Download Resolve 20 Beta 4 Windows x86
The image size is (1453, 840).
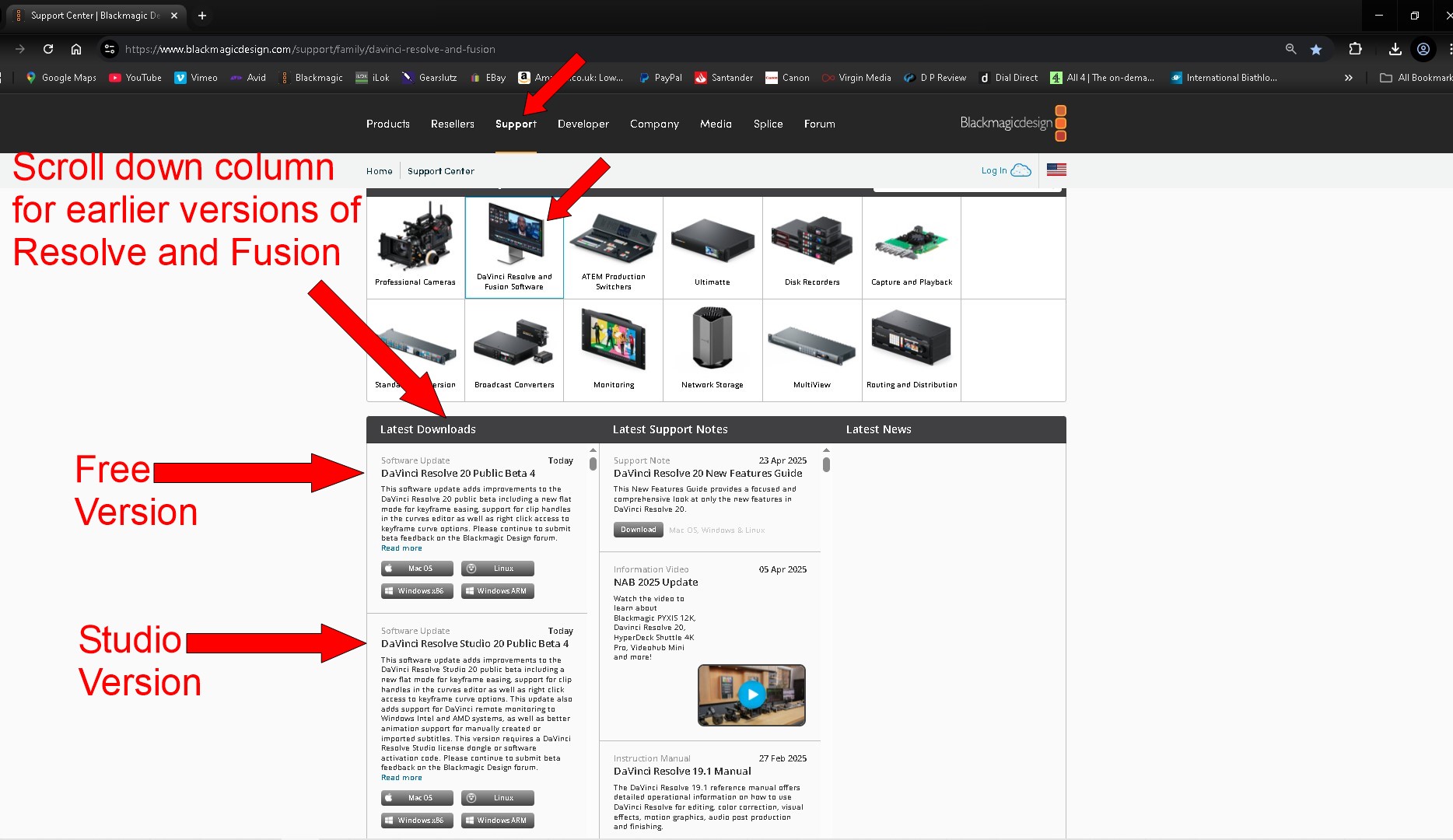tap(417, 591)
